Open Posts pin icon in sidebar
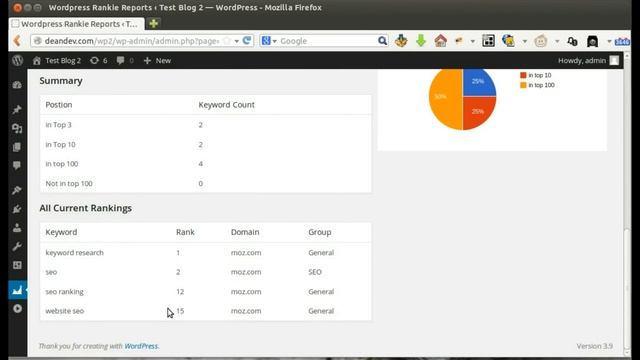The height and width of the screenshot is (360, 640). pyautogui.click(x=17, y=109)
